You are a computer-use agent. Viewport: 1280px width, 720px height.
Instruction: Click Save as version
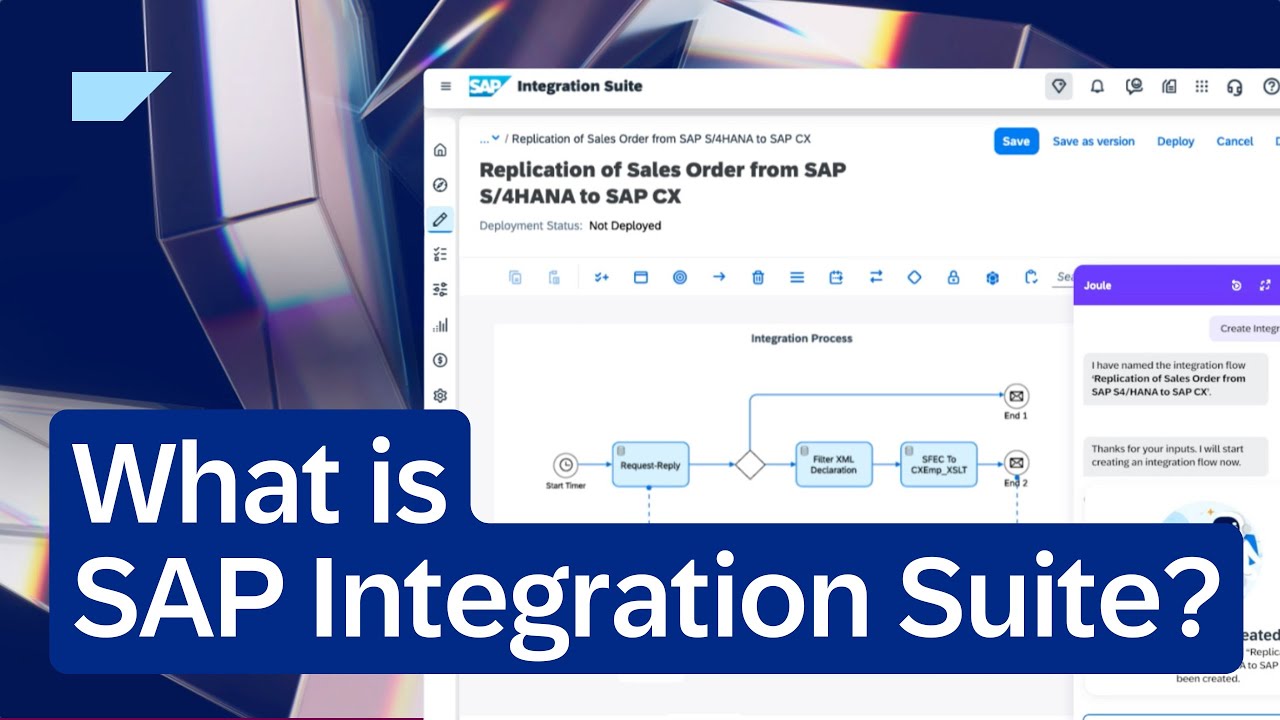(1093, 141)
